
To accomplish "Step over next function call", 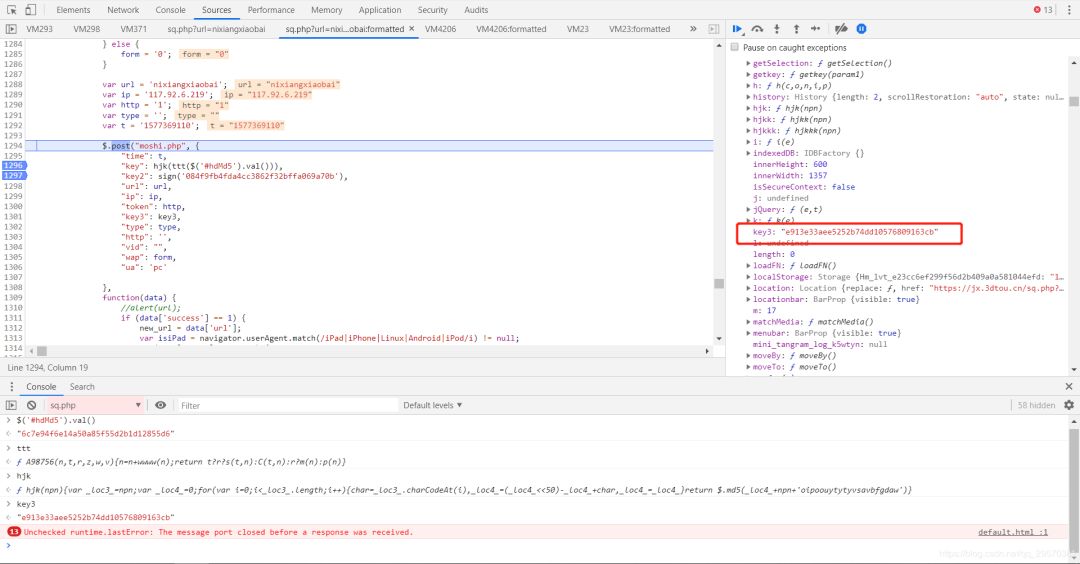I will (x=758, y=29).
